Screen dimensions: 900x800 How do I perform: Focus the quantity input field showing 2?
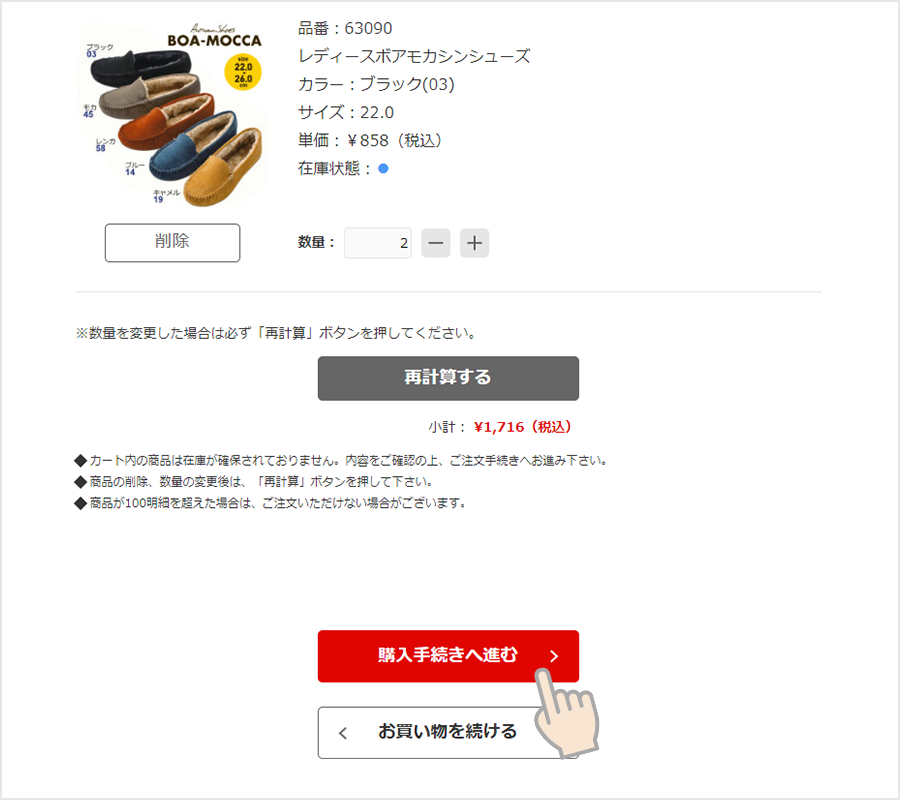pyautogui.click(x=378, y=243)
